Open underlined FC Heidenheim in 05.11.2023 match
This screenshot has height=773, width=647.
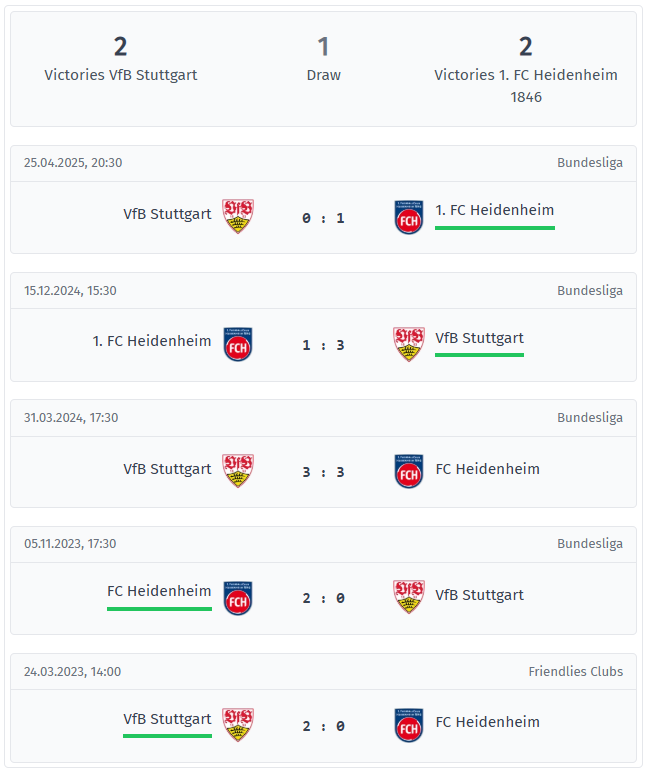[x=159, y=592]
